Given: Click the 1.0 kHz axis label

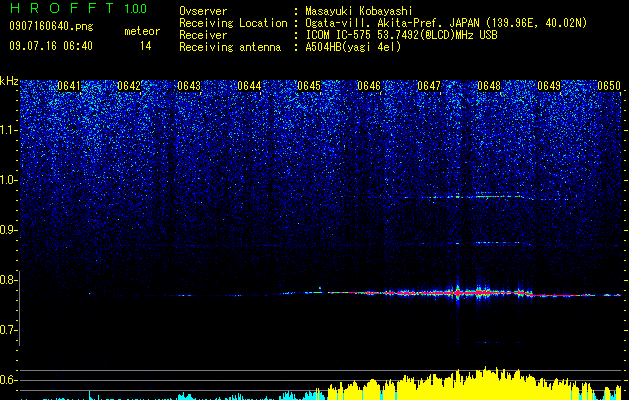Looking at the screenshot, I should tap(9, 180).
